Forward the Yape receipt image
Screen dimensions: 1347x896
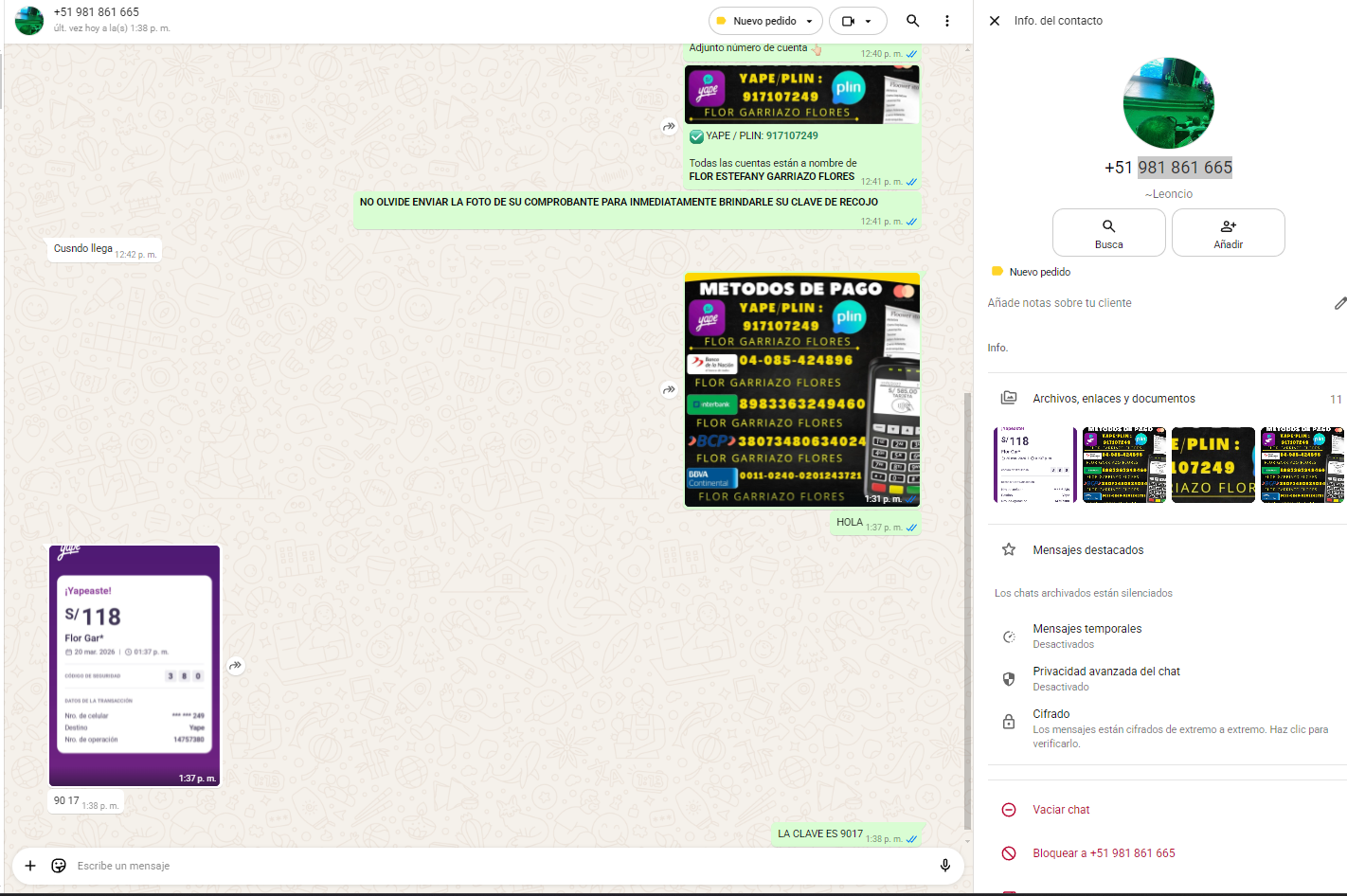[x=236, y=666]
